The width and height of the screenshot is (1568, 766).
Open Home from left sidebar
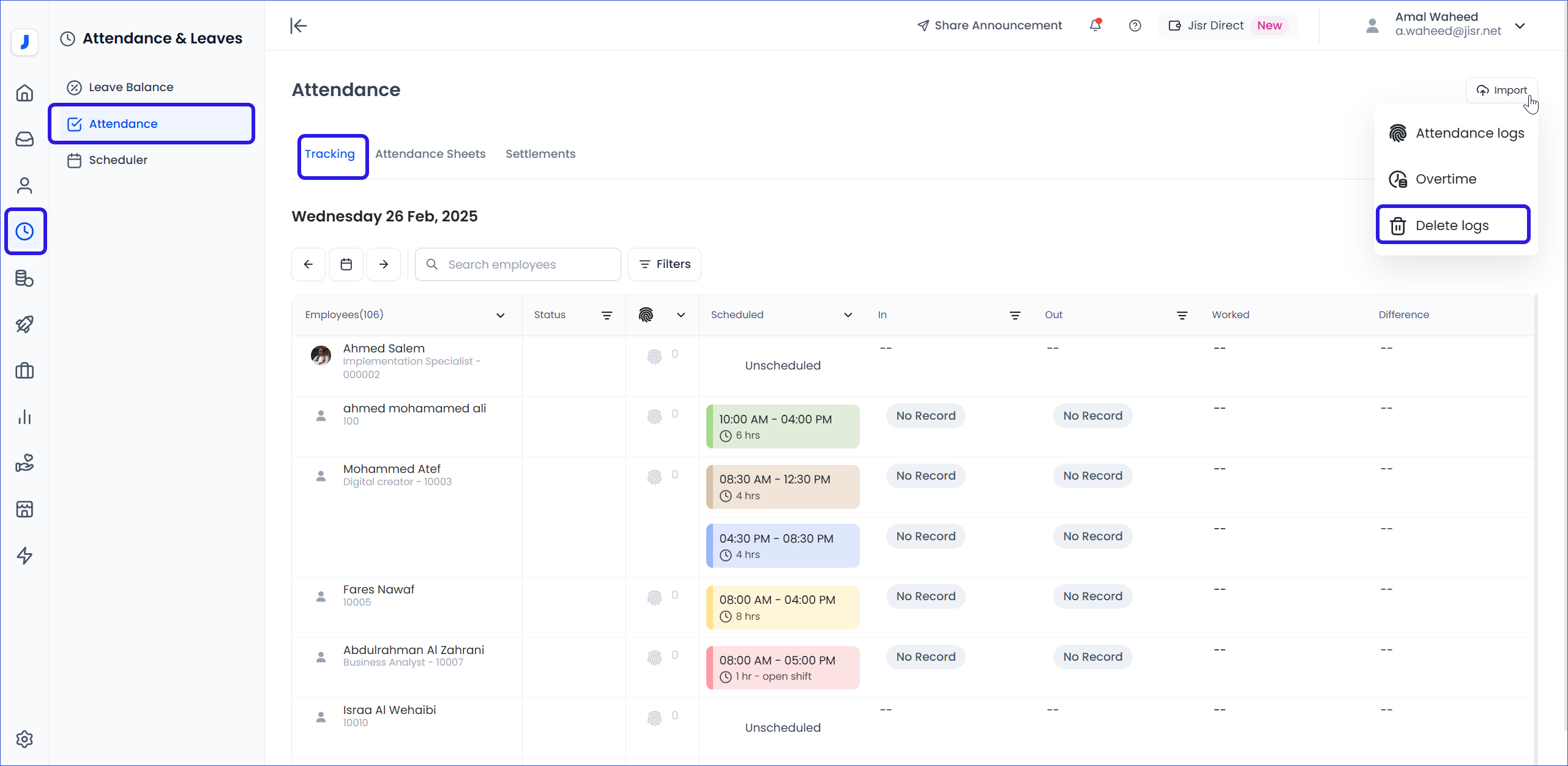pyautogui.click(x=24, y=93)
